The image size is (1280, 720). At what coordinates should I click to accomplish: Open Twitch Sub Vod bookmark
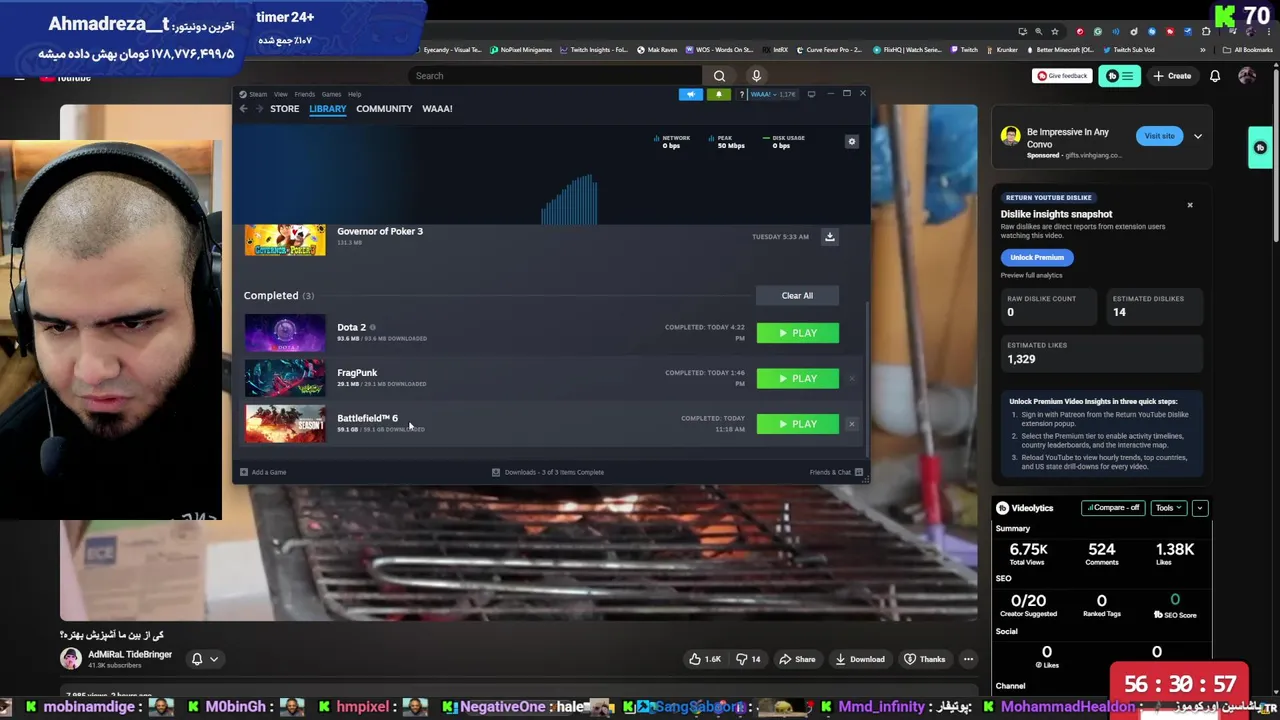point(1129,50)
